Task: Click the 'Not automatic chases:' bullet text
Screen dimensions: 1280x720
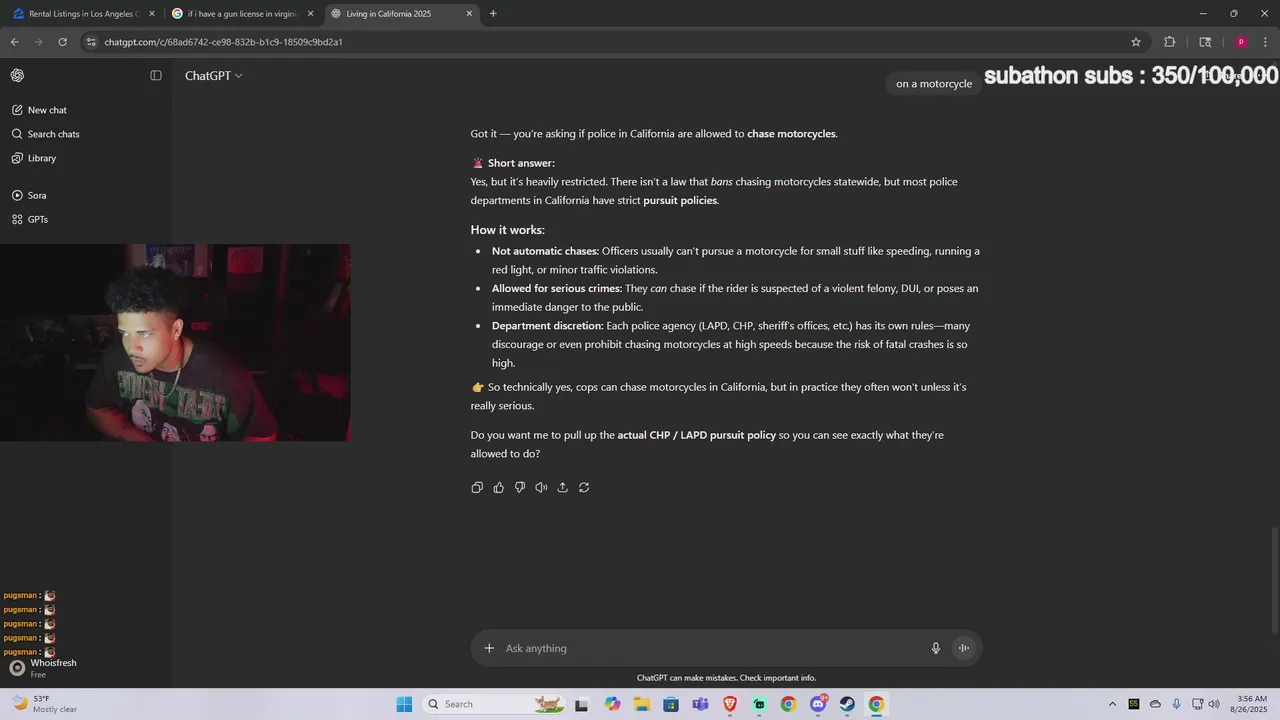Action: pyautogui.click(x=545, y=251)
